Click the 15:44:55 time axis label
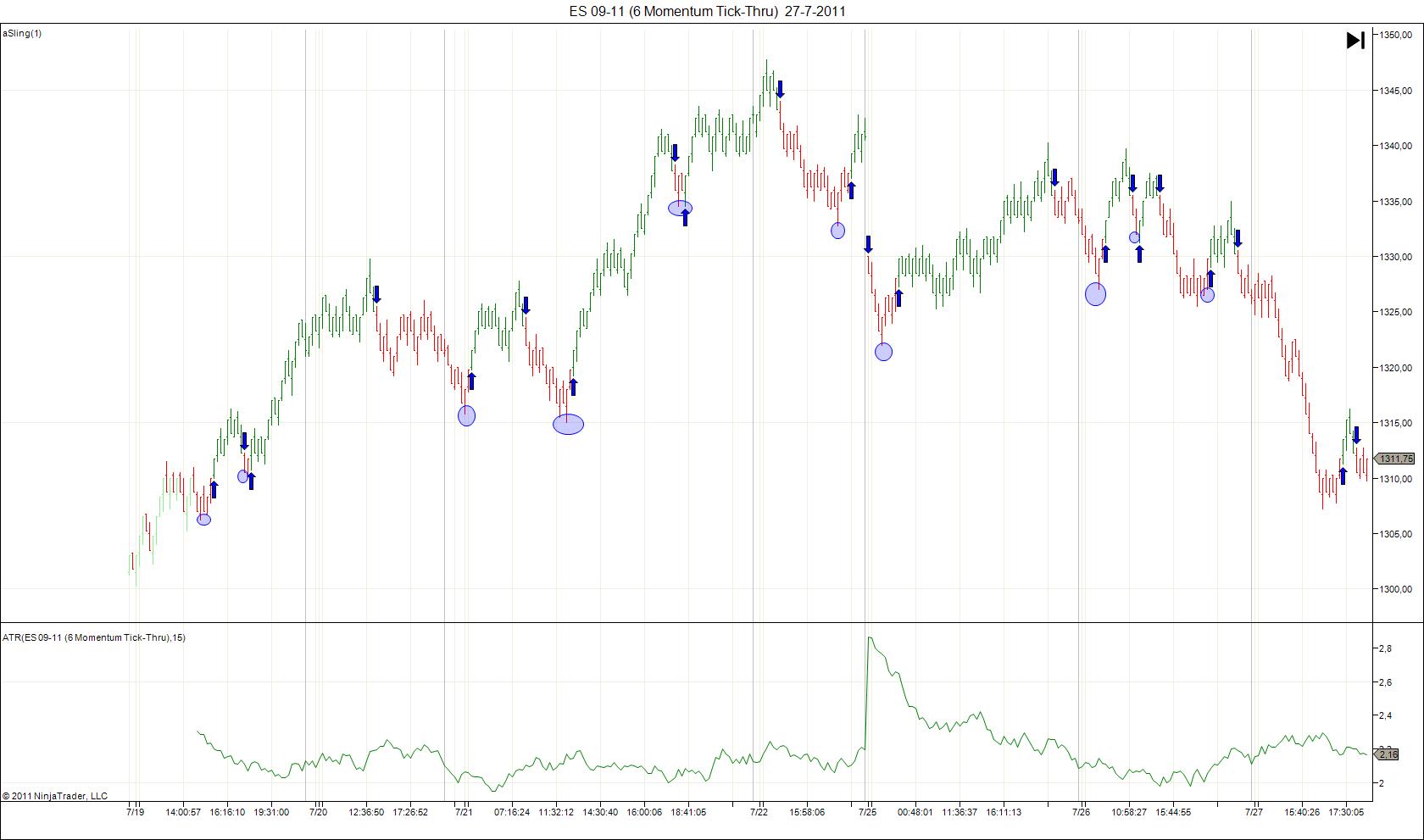 tap(1173, 812)
